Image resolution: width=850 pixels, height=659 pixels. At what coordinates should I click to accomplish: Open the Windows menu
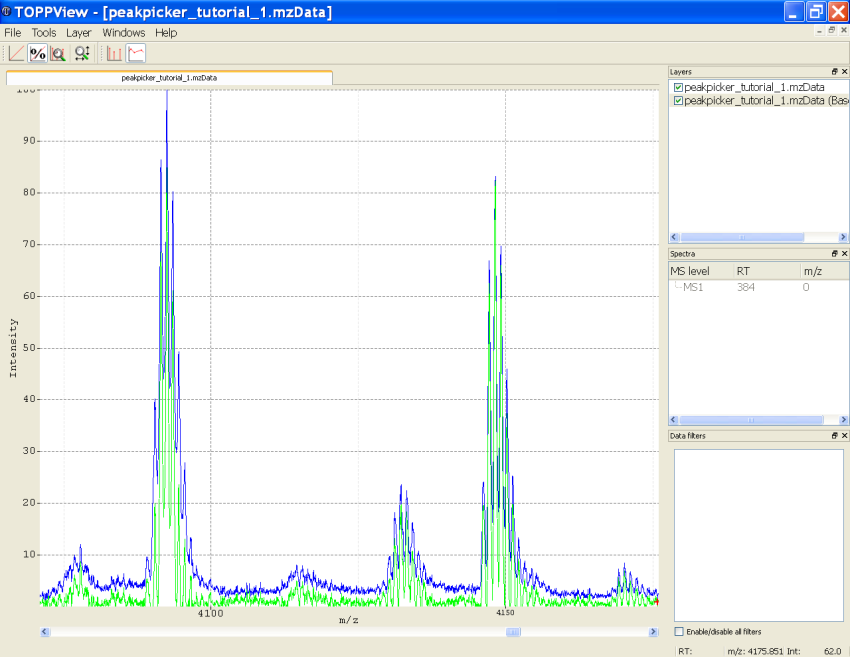point(124,32)
